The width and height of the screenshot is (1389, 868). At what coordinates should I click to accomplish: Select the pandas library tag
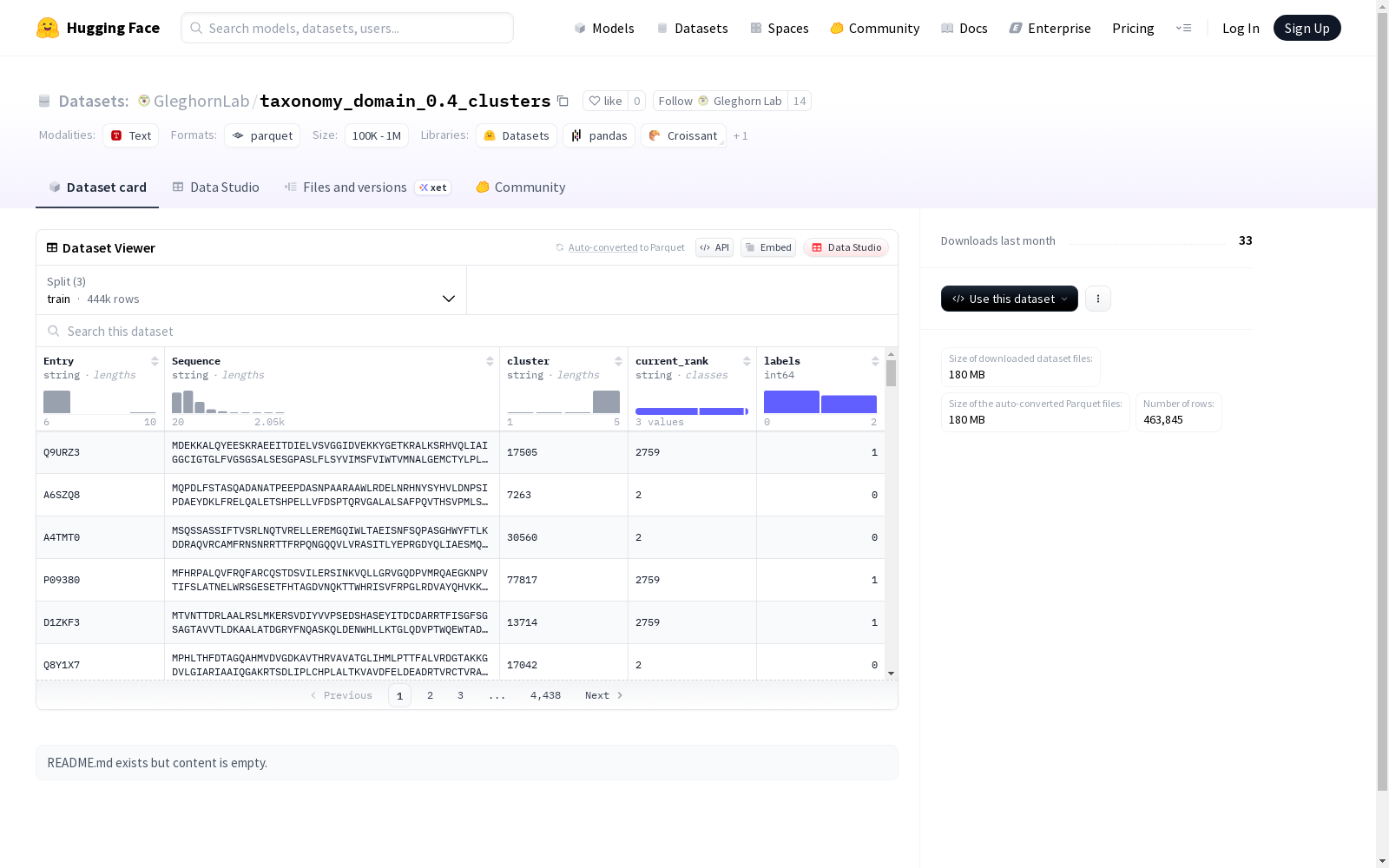point(599,135)
